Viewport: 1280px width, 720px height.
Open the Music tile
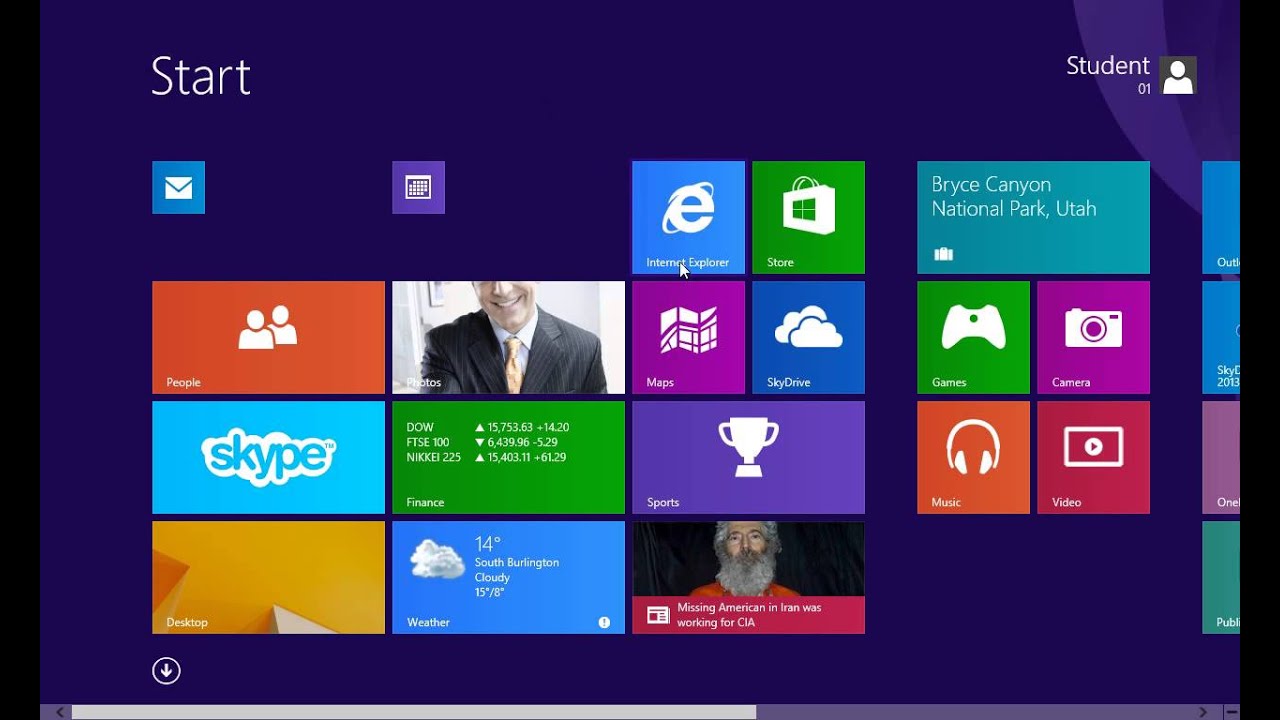(x=973, y=457)
